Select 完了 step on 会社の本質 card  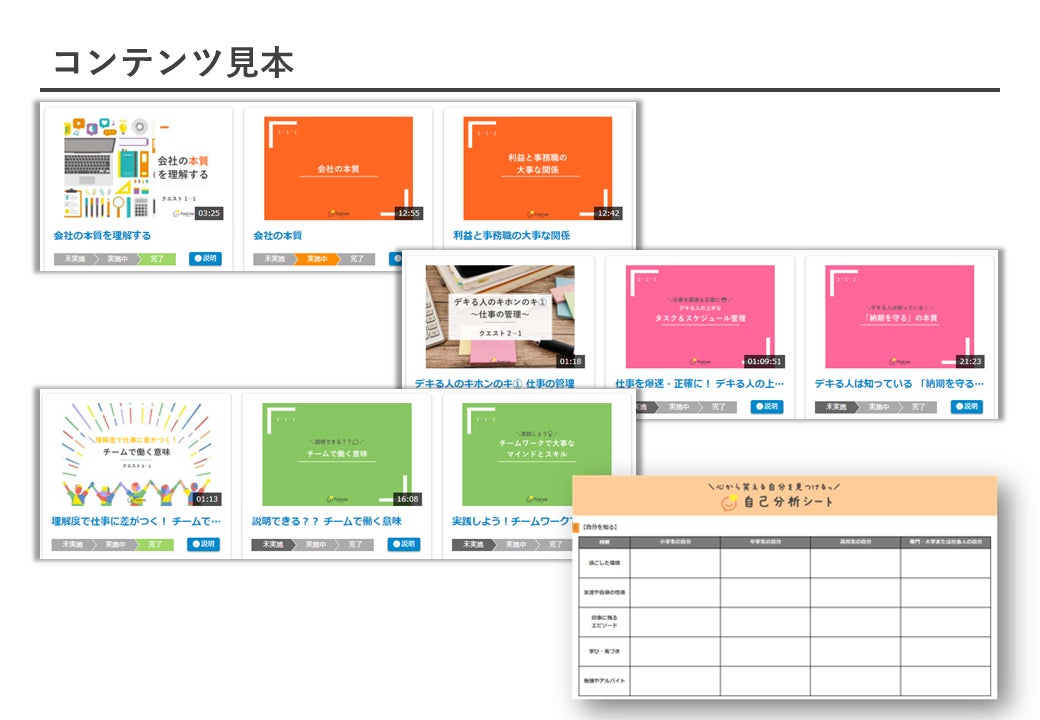click(358, 259)
